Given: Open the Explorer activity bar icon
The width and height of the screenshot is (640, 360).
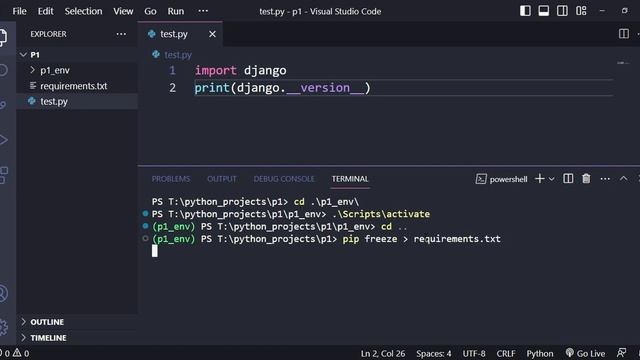Looking at the screenshot, I should (x=3, y=38).
